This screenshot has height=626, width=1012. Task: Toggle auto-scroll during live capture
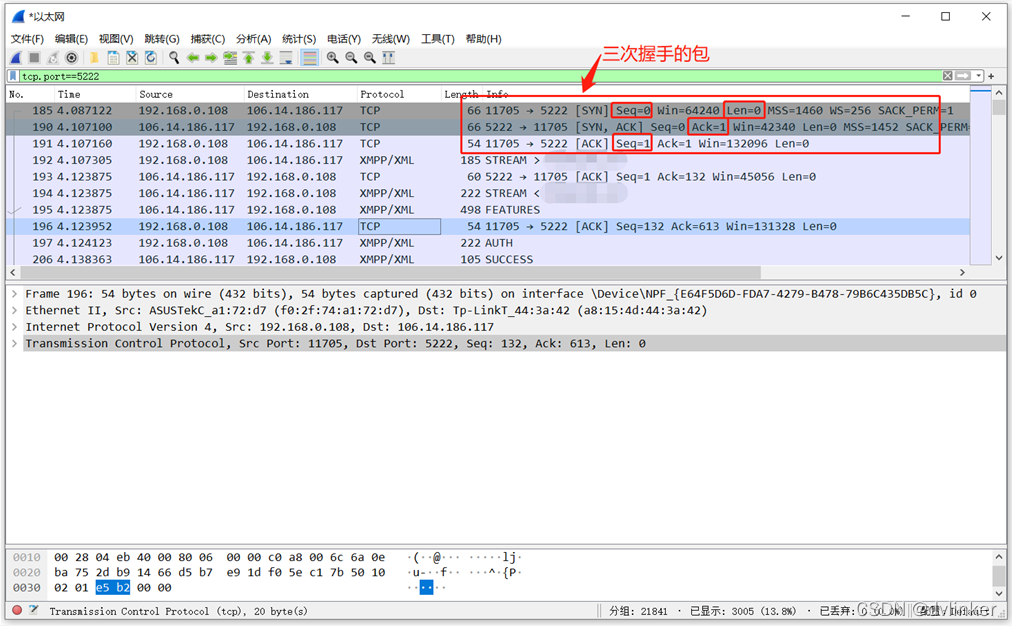(x=287, y=58)
